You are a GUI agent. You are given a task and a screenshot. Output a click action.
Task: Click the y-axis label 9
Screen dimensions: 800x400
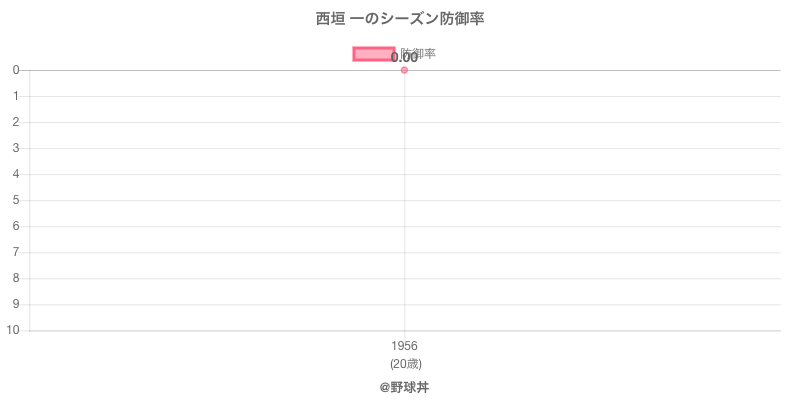tap(17, 304)
